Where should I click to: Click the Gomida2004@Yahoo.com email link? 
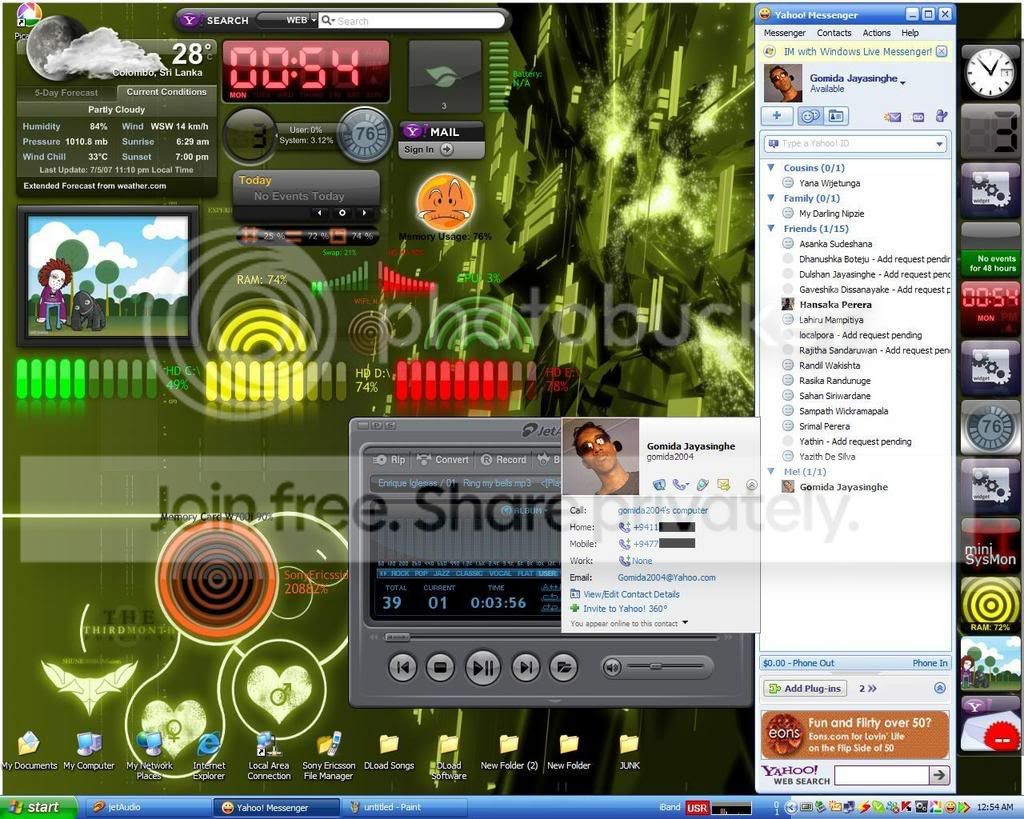(666, 578)
